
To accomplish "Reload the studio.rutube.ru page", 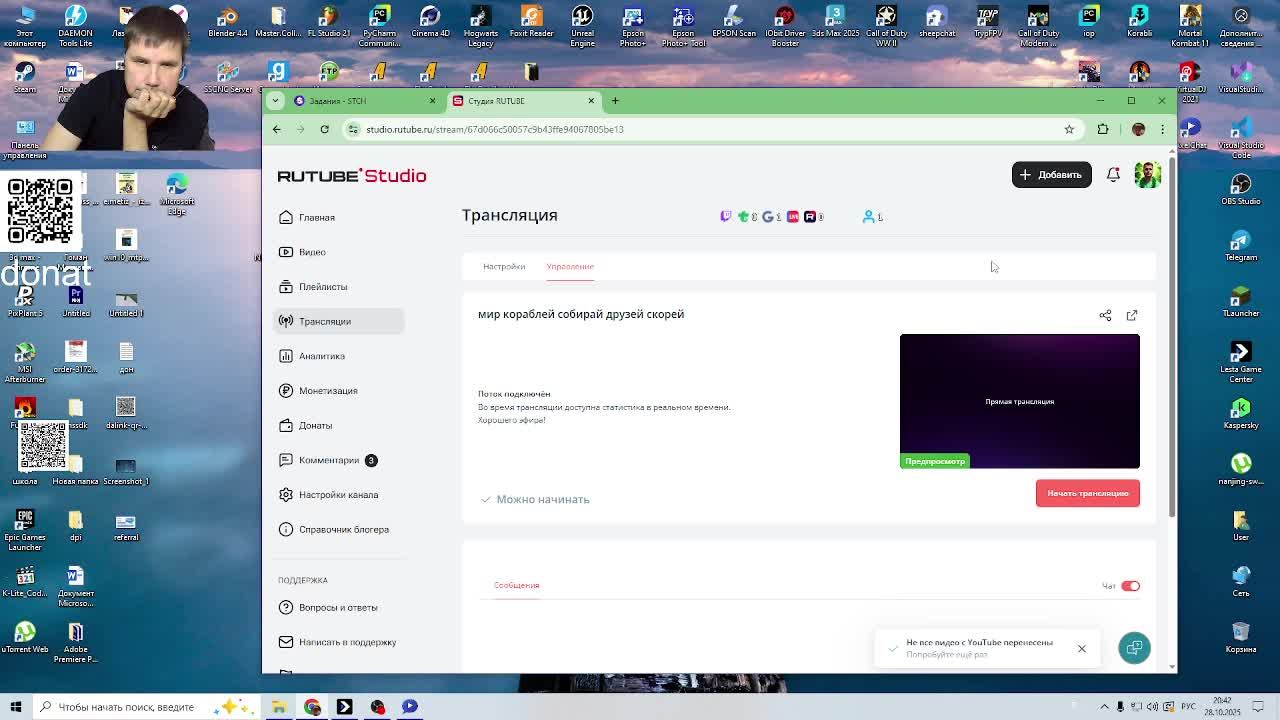I will coord(324,129).
